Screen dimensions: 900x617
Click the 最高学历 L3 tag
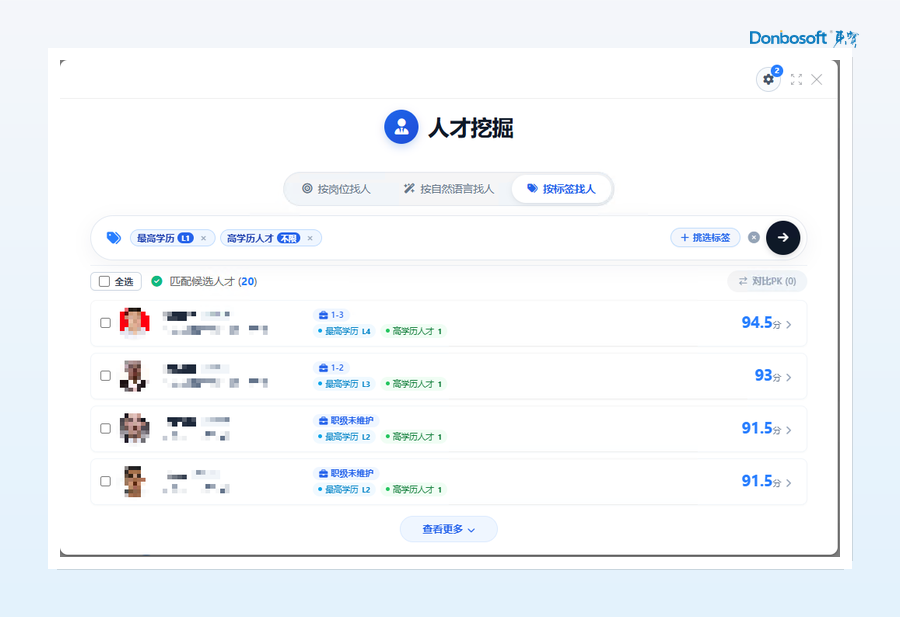click(344, 384)
